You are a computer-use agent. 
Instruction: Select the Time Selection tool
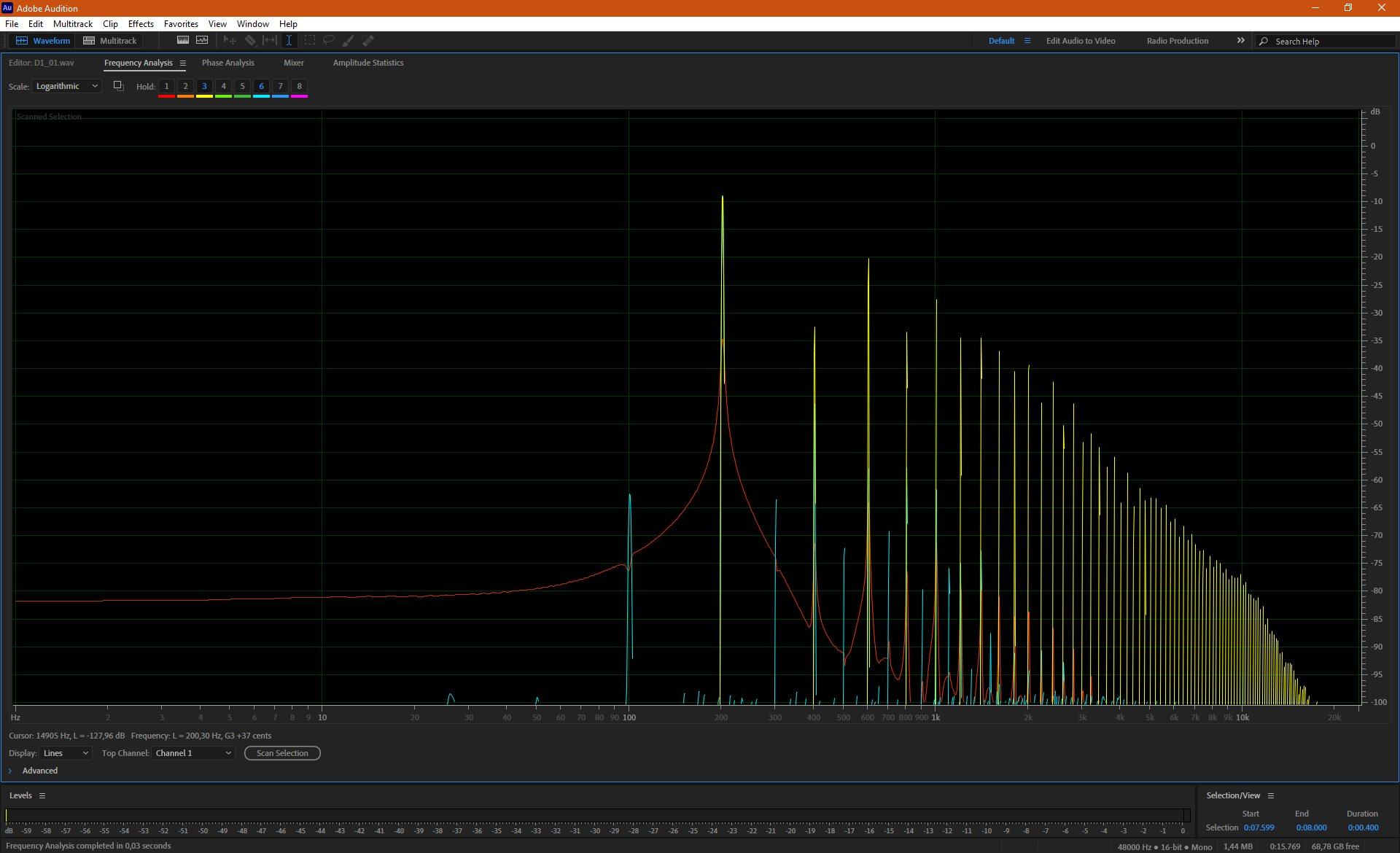tap(289, 41)
